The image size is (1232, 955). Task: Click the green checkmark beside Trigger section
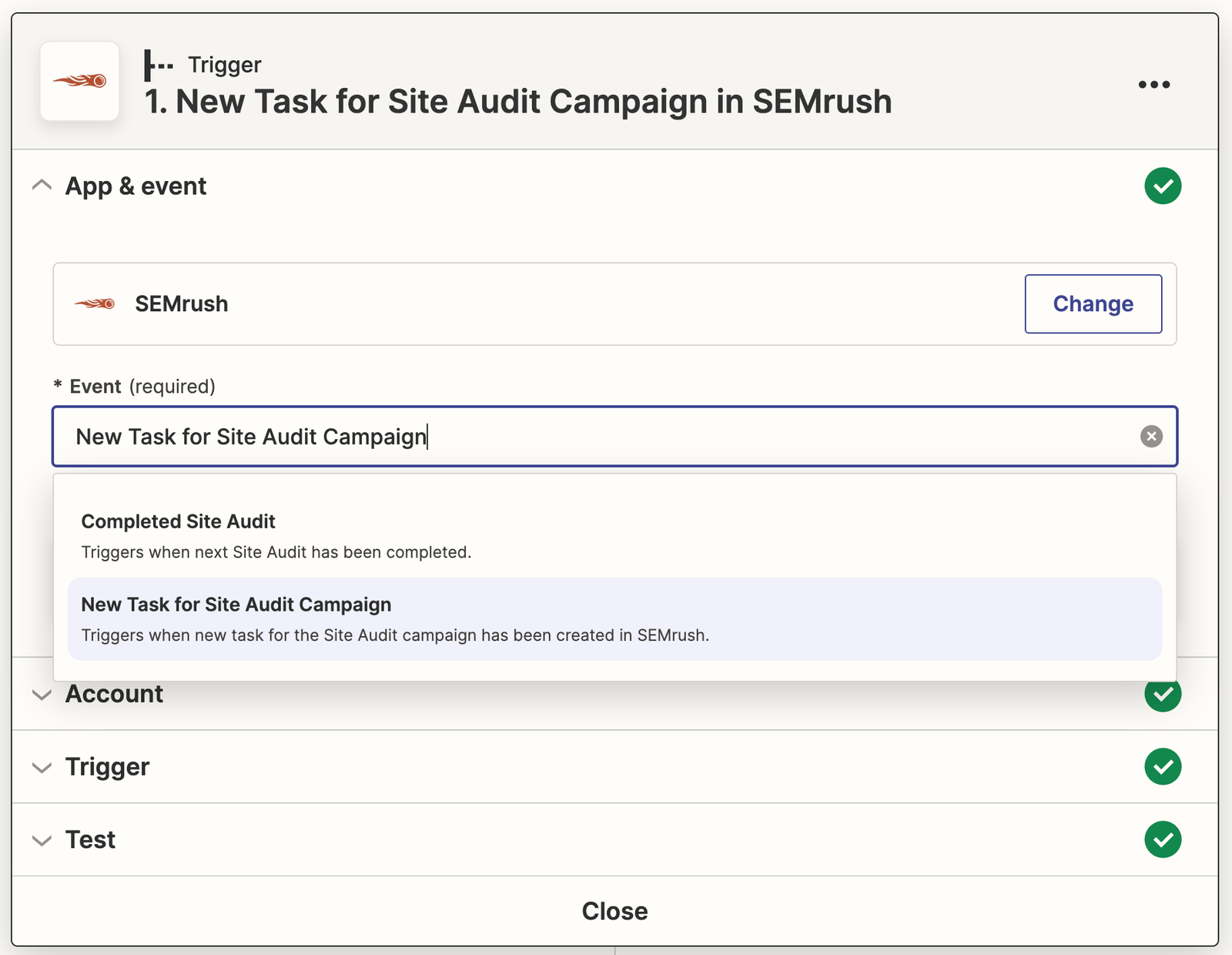(x=1163, y=766)
